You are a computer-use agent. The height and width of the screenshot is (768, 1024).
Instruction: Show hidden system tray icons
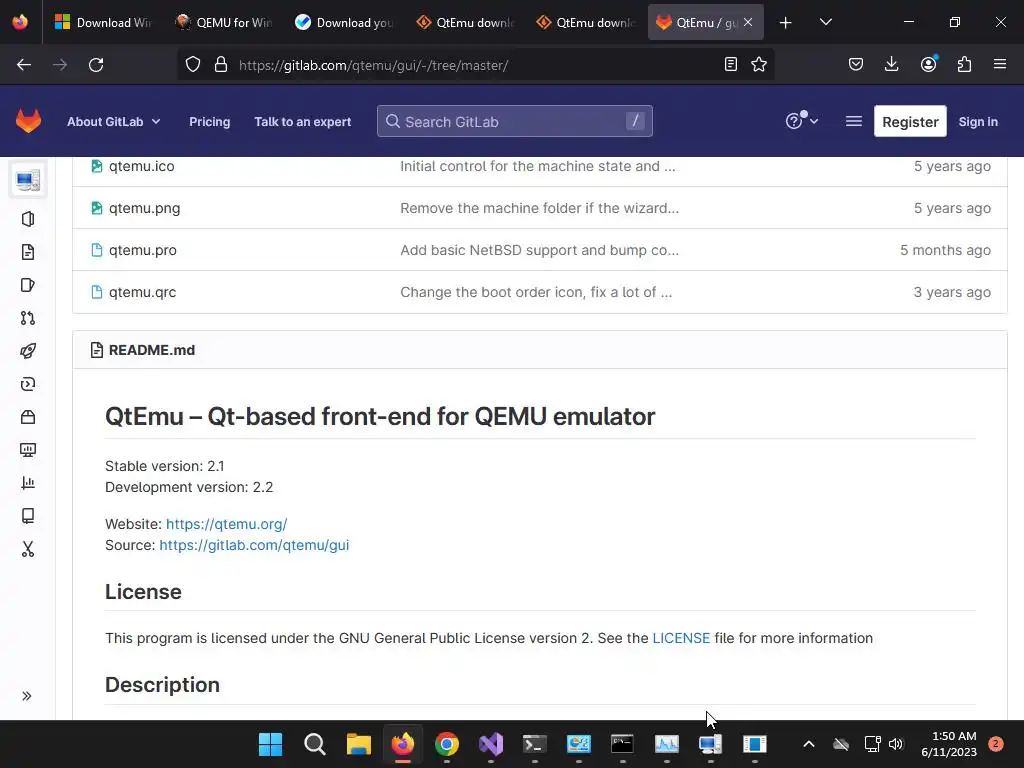pyautogui.click(x=808, y=744)
